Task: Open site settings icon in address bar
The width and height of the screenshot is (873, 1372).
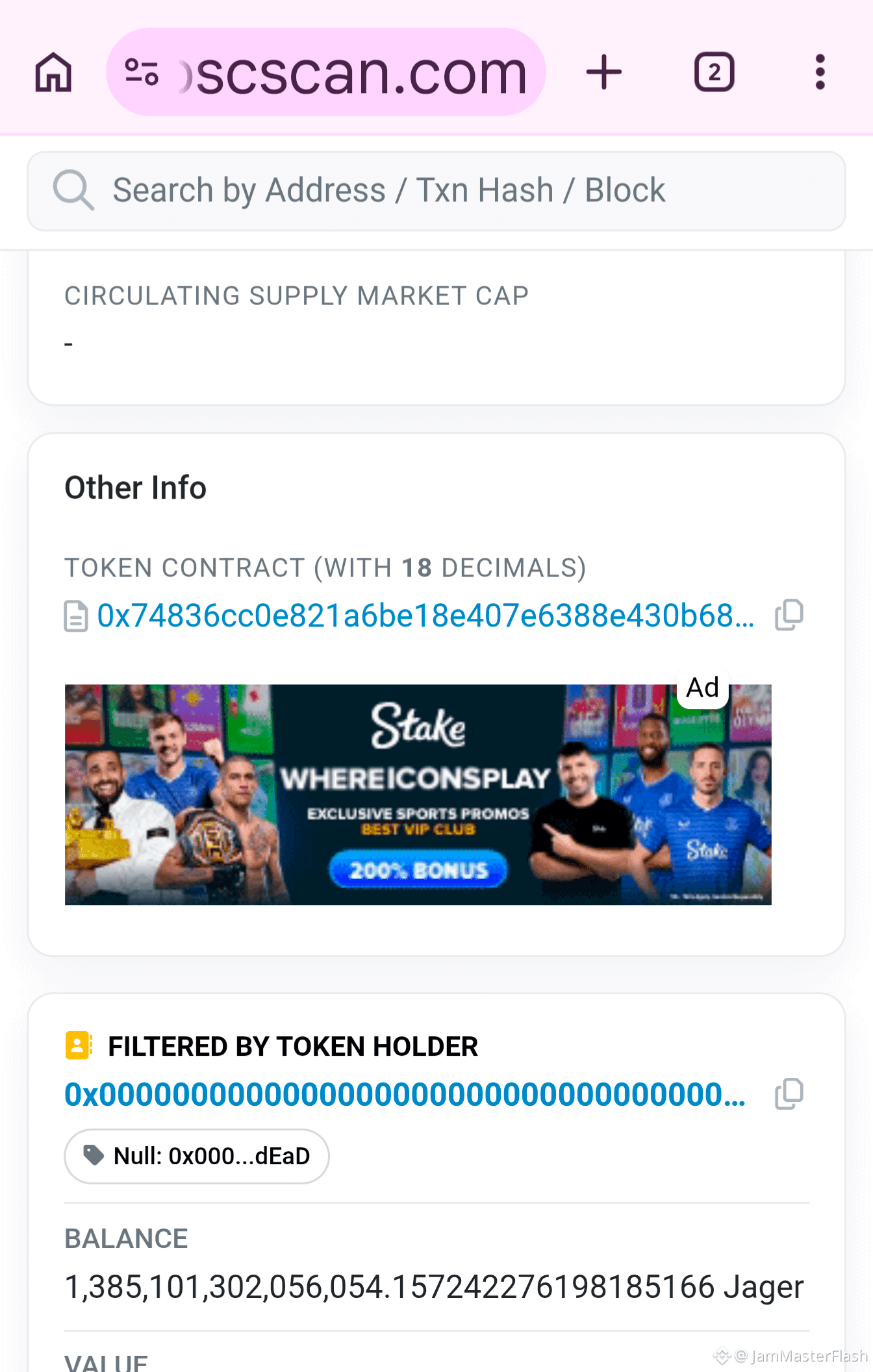Action: point(142,72)
